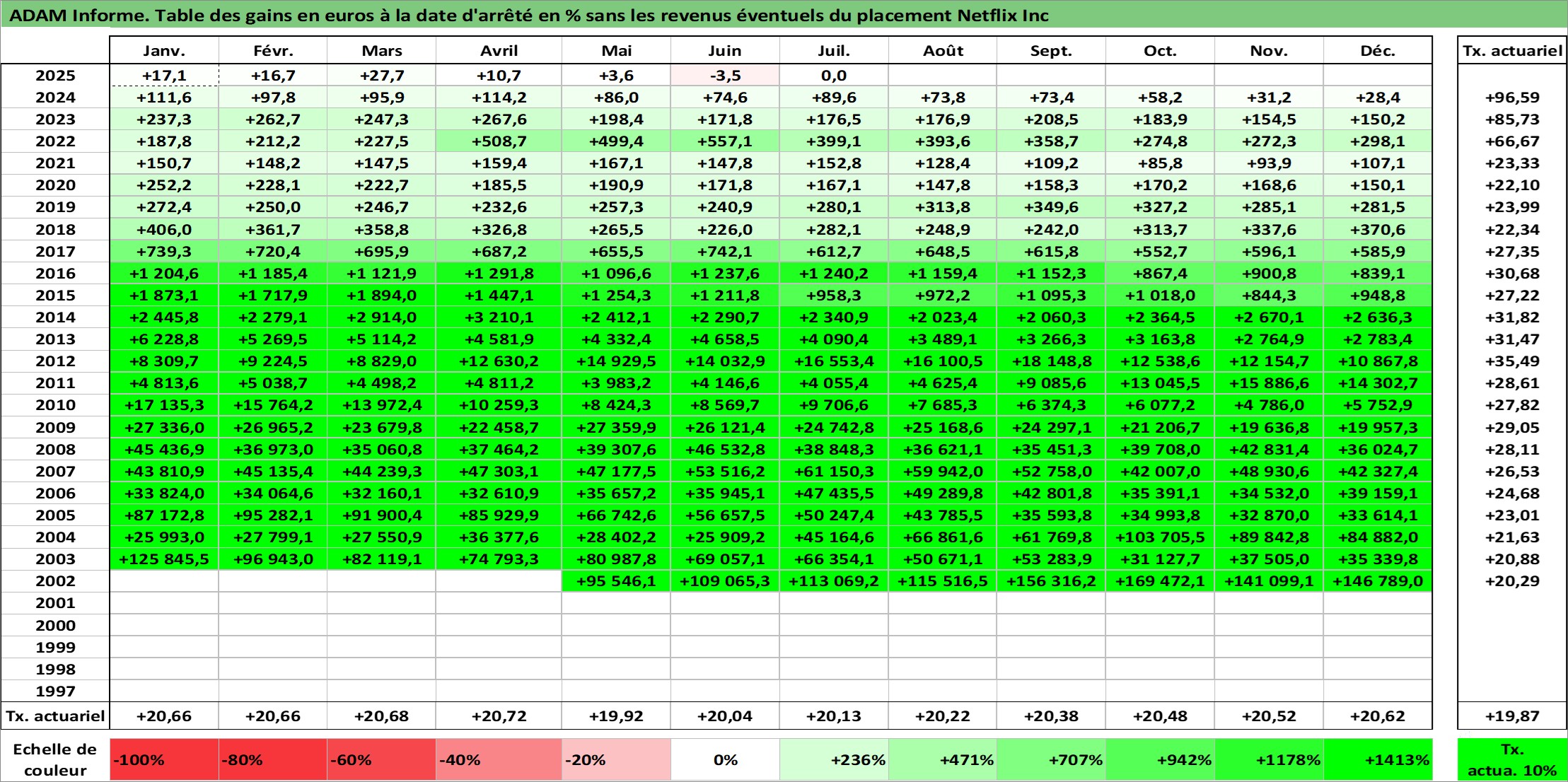
Task: Select cell +18 148,8 in September 2012
Action: click(1051, 361)
